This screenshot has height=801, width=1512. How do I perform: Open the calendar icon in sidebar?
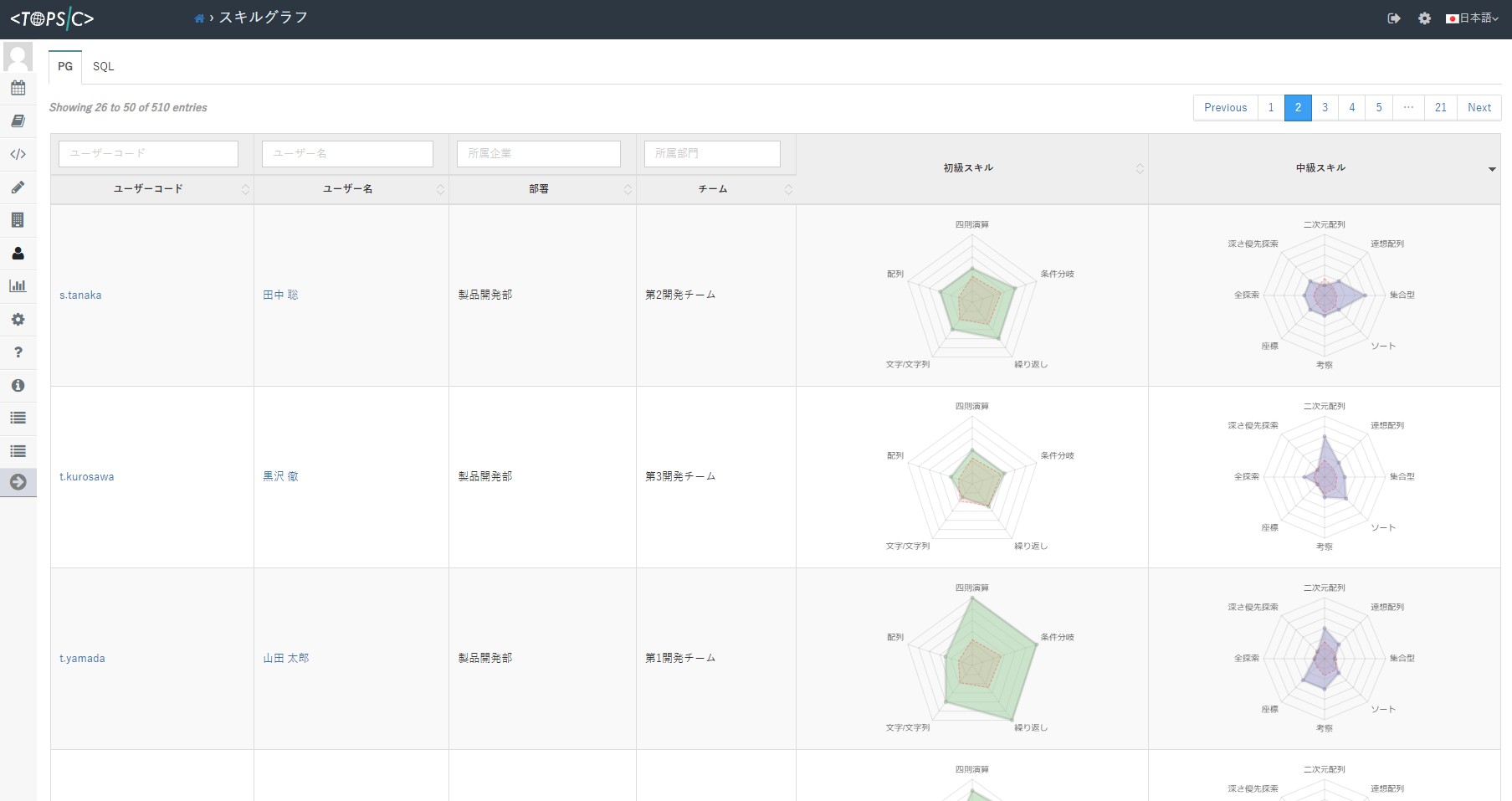click(18, 88)
